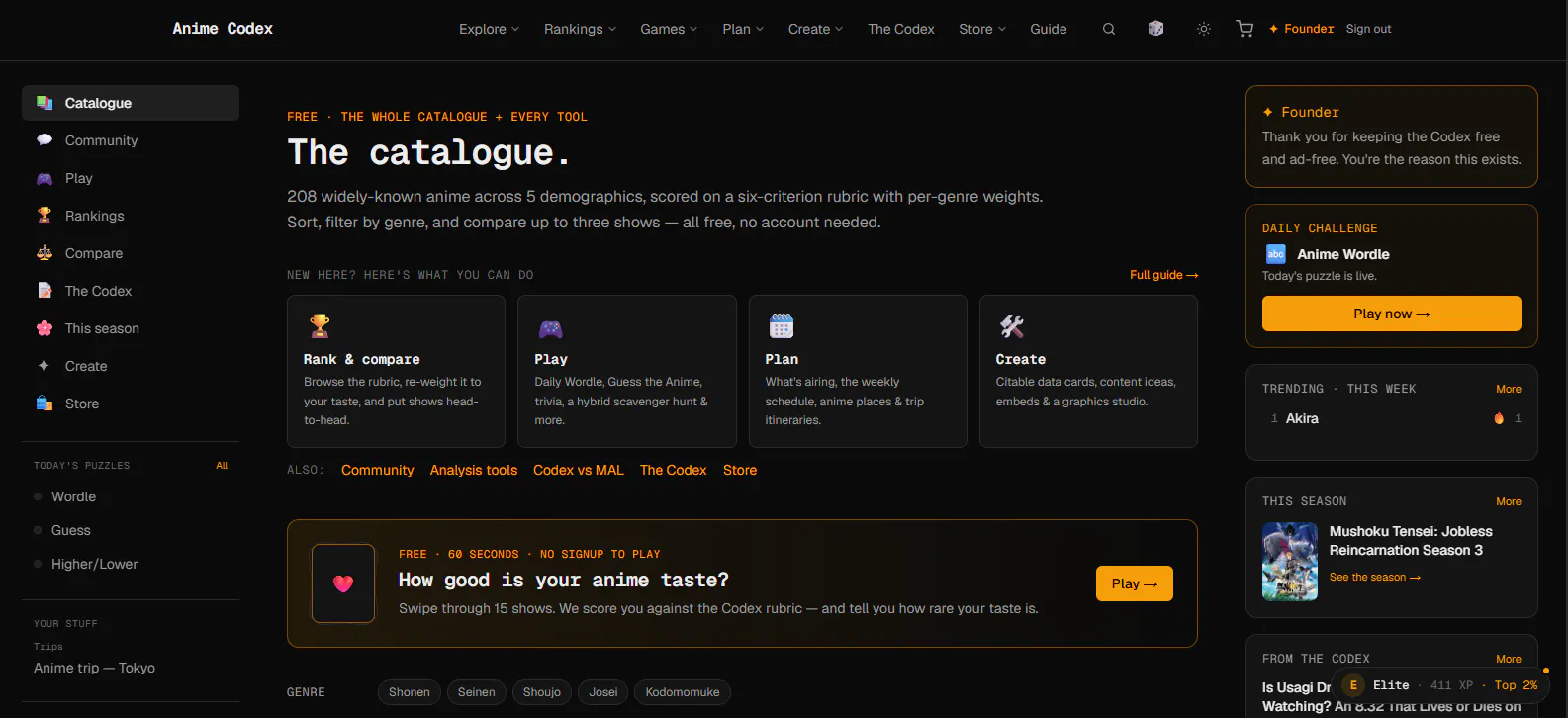This screenshot has height=718, width=1568.
Task: Open the Community link after Also
Action: pyautogui.click(x=378, y=470)
